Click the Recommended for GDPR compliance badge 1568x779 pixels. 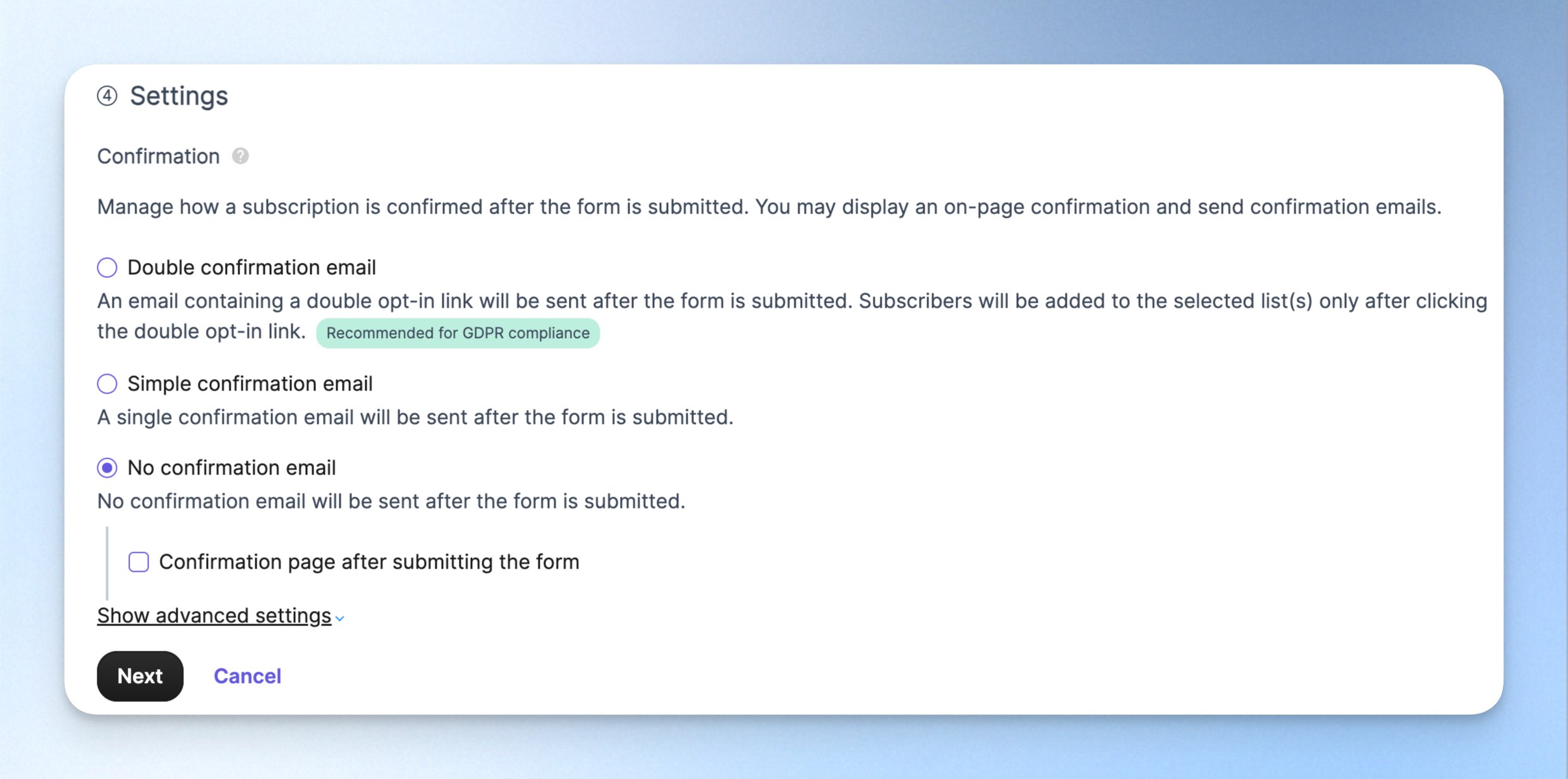click(458, 333)
